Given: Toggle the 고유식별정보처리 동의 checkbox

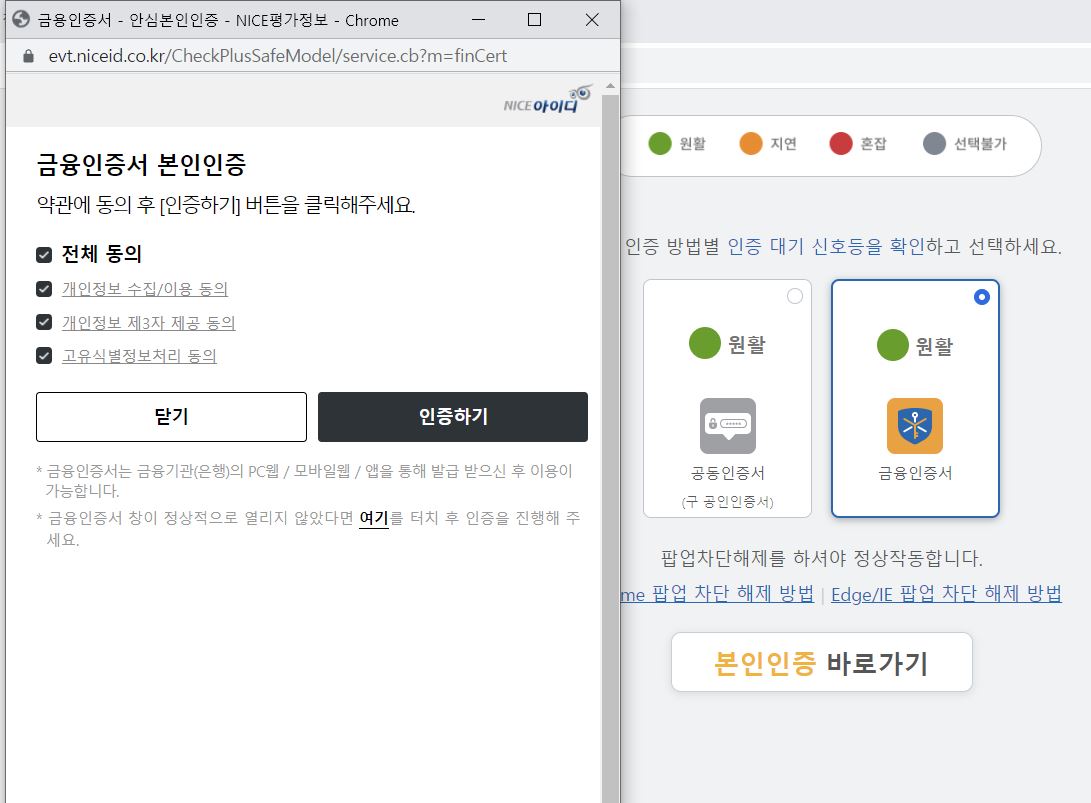Looking at the screenshot, I should 44,356.
